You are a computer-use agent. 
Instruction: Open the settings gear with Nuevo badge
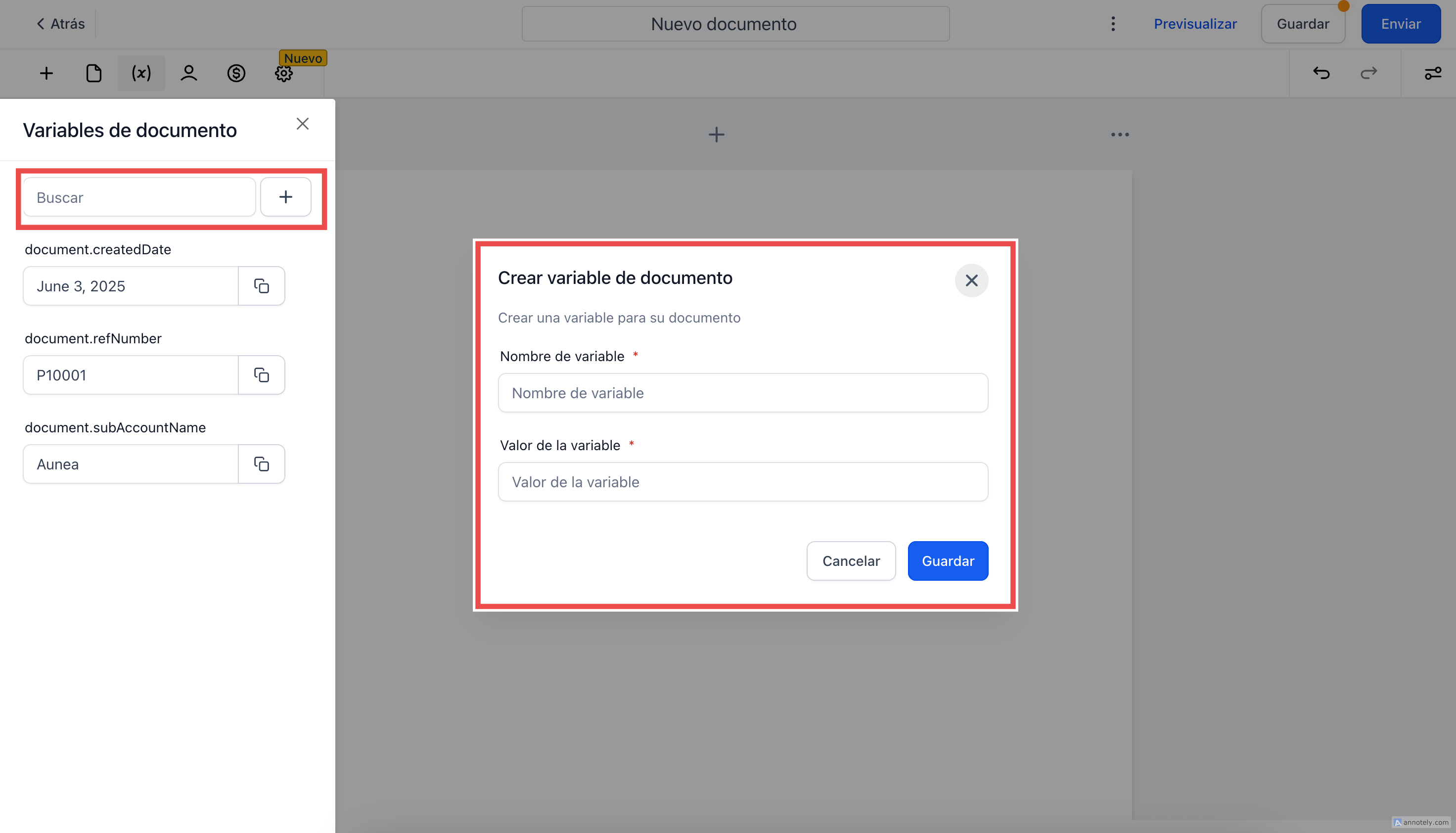tap(284, 73)
